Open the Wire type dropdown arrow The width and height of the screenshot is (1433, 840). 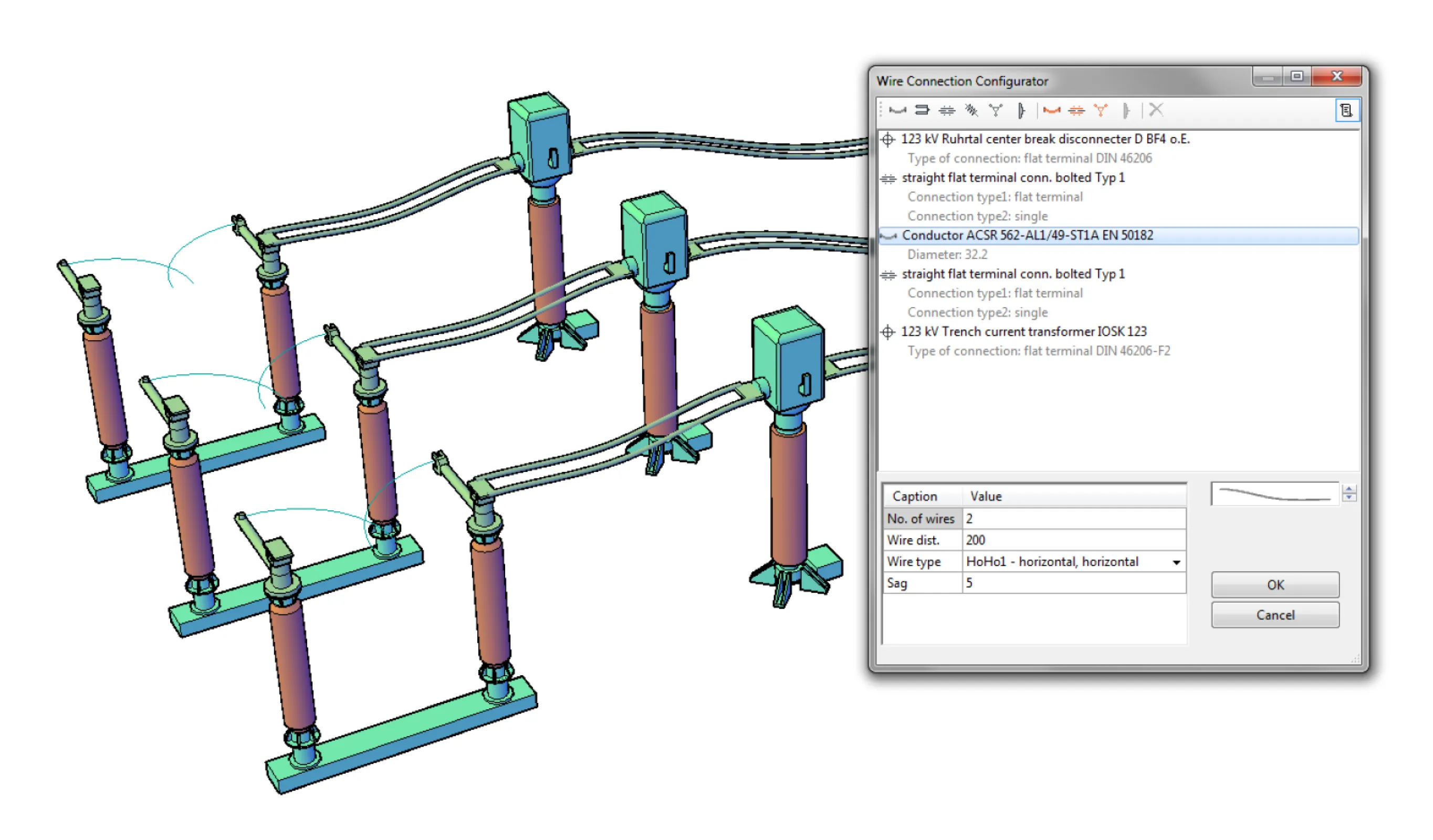pyautogui.click(x=1177, y=562)
